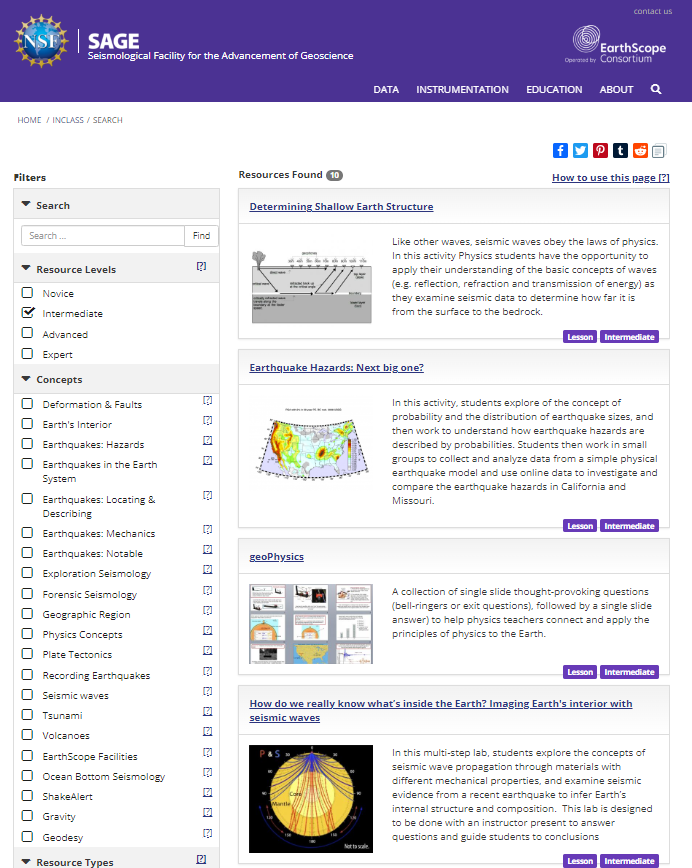The width and height of the screenshot is (692, 868).
Task: Open the EDUCATION menu
Action: point(554,90)
